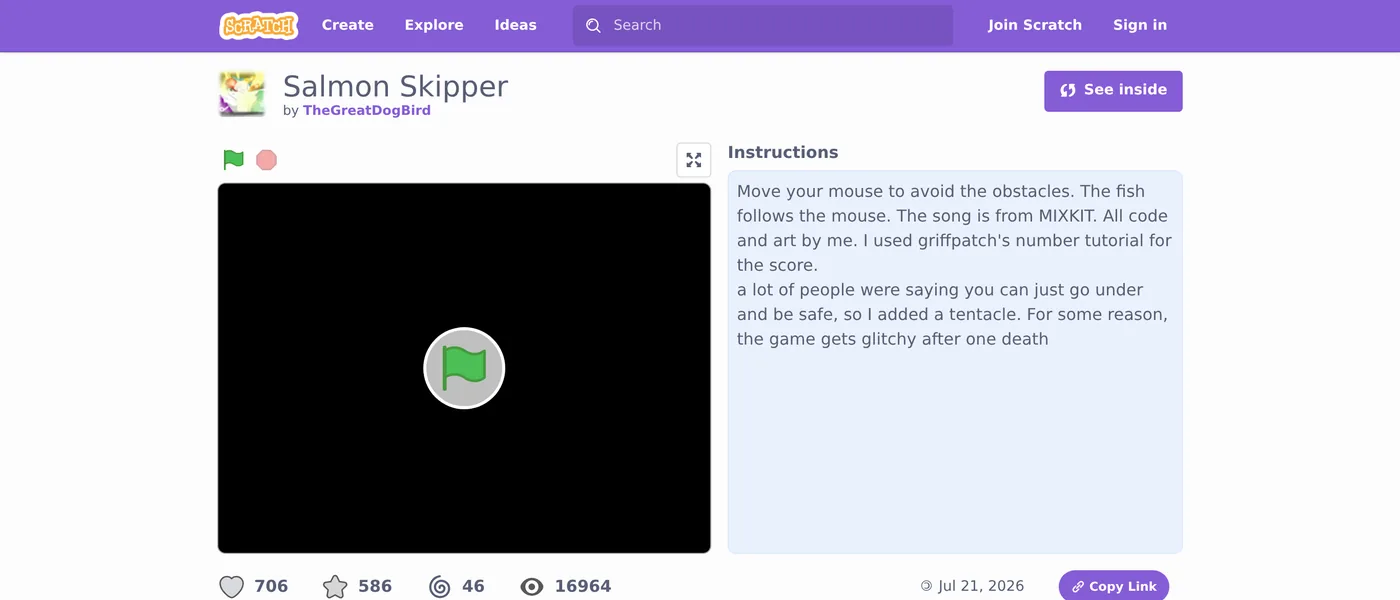Click the Jul 21, 2026 date text
1400x600 pixels.
981,586
